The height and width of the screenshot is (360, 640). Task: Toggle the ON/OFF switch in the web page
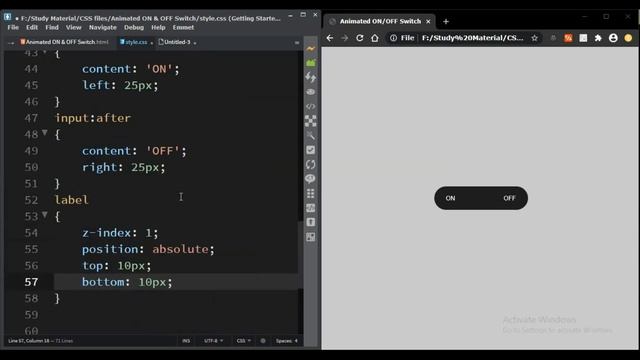481,198
